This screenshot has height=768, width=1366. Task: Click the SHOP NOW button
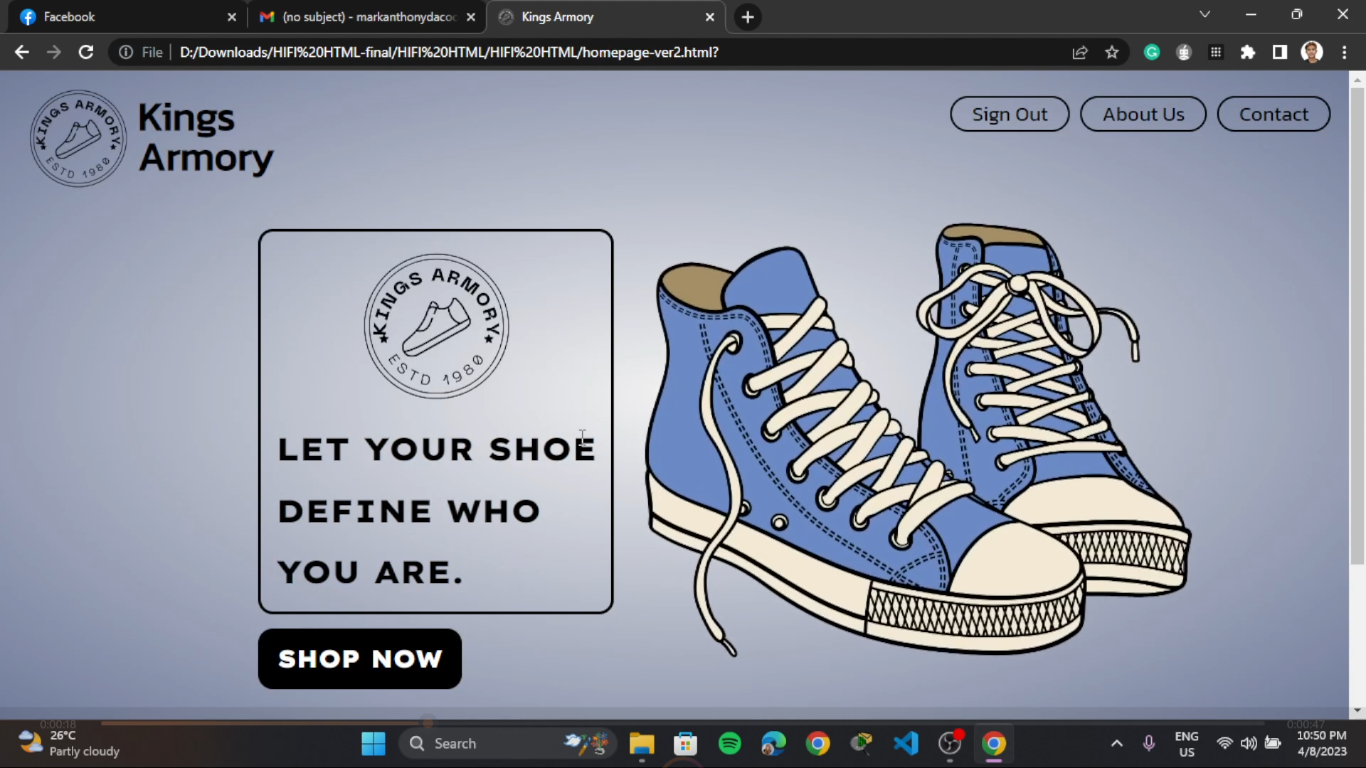[x=360, y=659]
